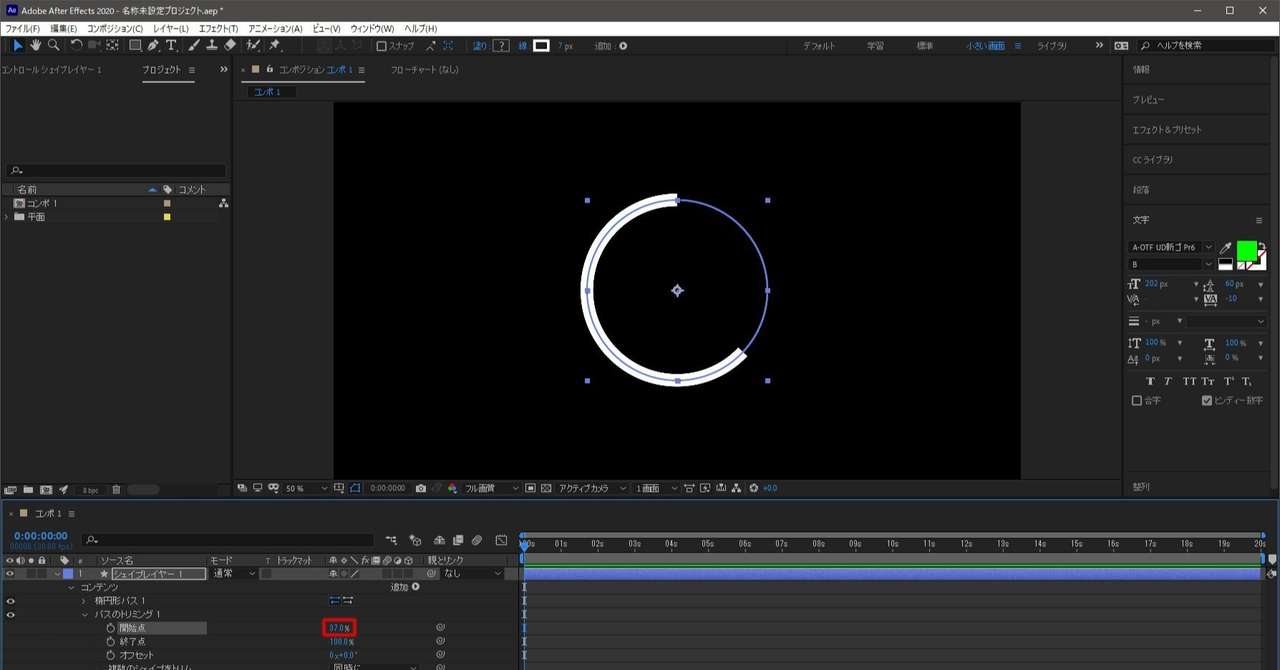Open the エフェクト(T) menu
Viewport: 1280px width, 670px height.
[x=218, y=29]
